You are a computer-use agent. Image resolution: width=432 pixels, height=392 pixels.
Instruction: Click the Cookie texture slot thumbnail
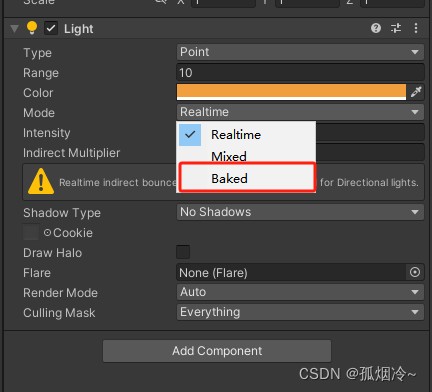pos(31,232)
